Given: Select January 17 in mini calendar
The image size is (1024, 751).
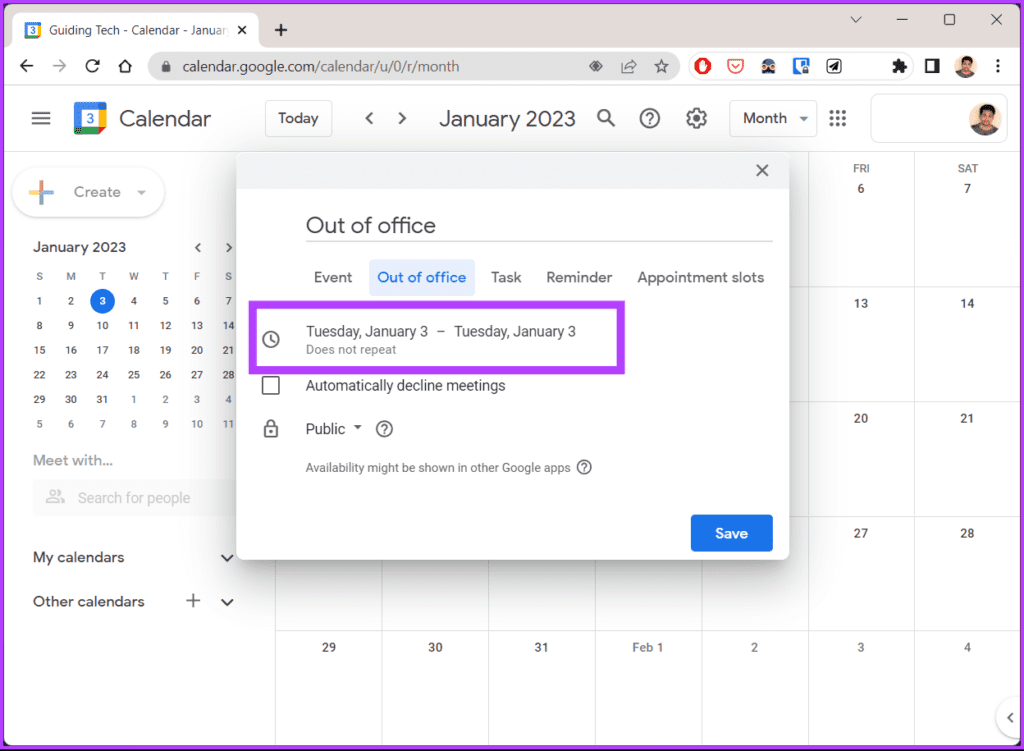Looking at the screenshot, I should (103, 350).
